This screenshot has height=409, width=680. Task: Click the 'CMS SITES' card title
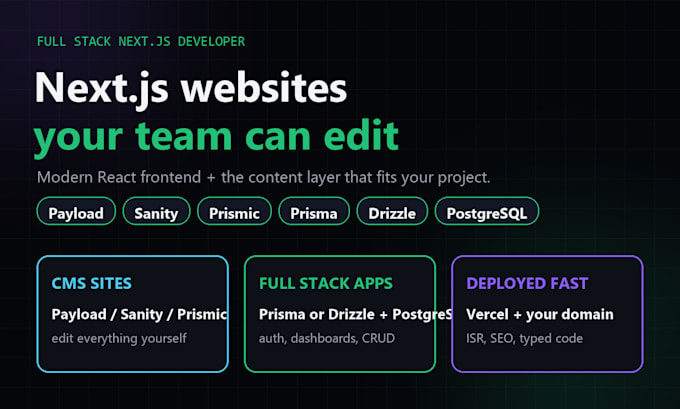(x=92, y=283)
